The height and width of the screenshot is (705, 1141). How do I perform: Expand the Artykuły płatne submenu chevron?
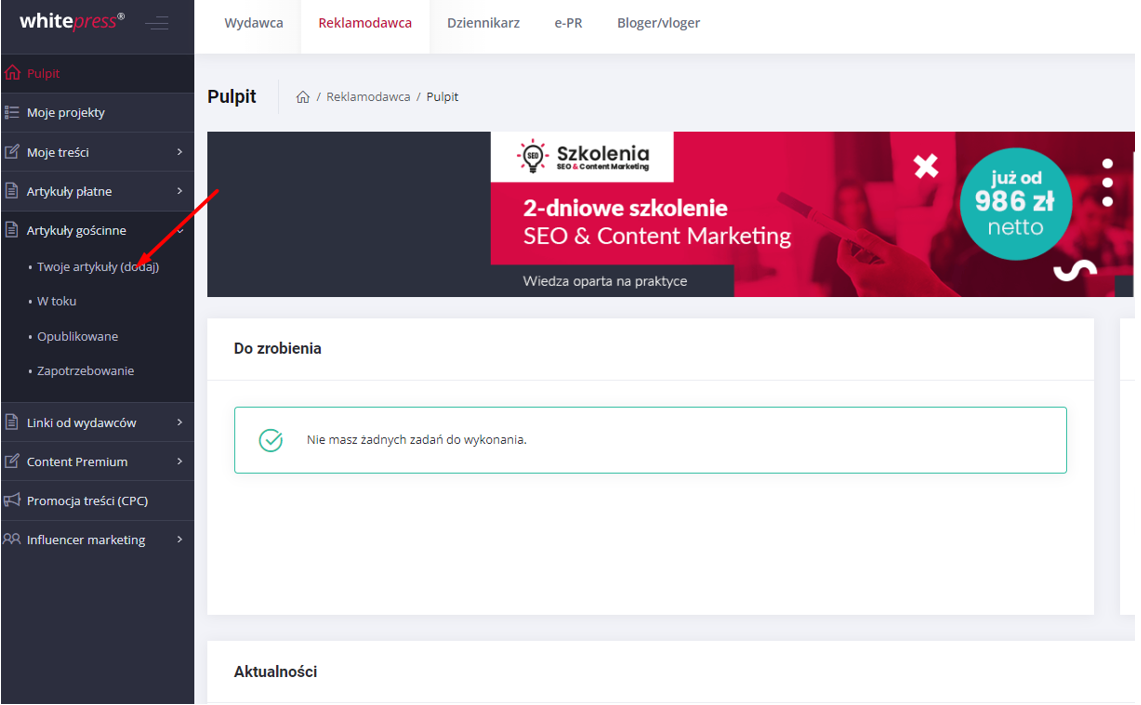(x=180, y=191)
